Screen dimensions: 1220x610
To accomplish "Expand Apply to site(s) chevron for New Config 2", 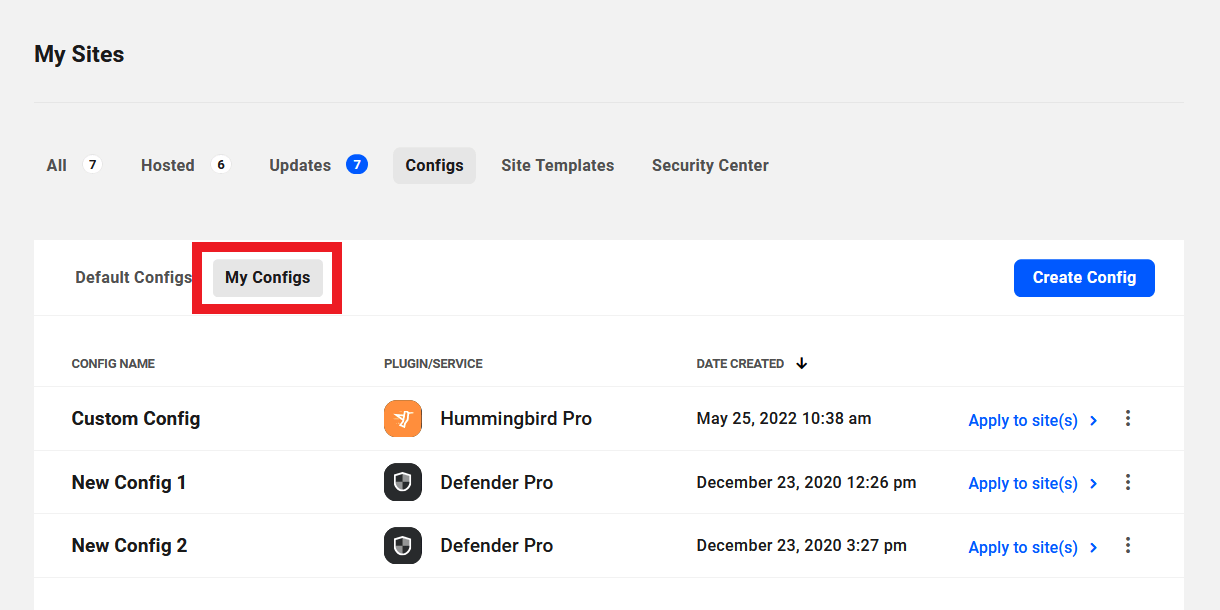I will pyautogui.click(x=1094, y=547).
